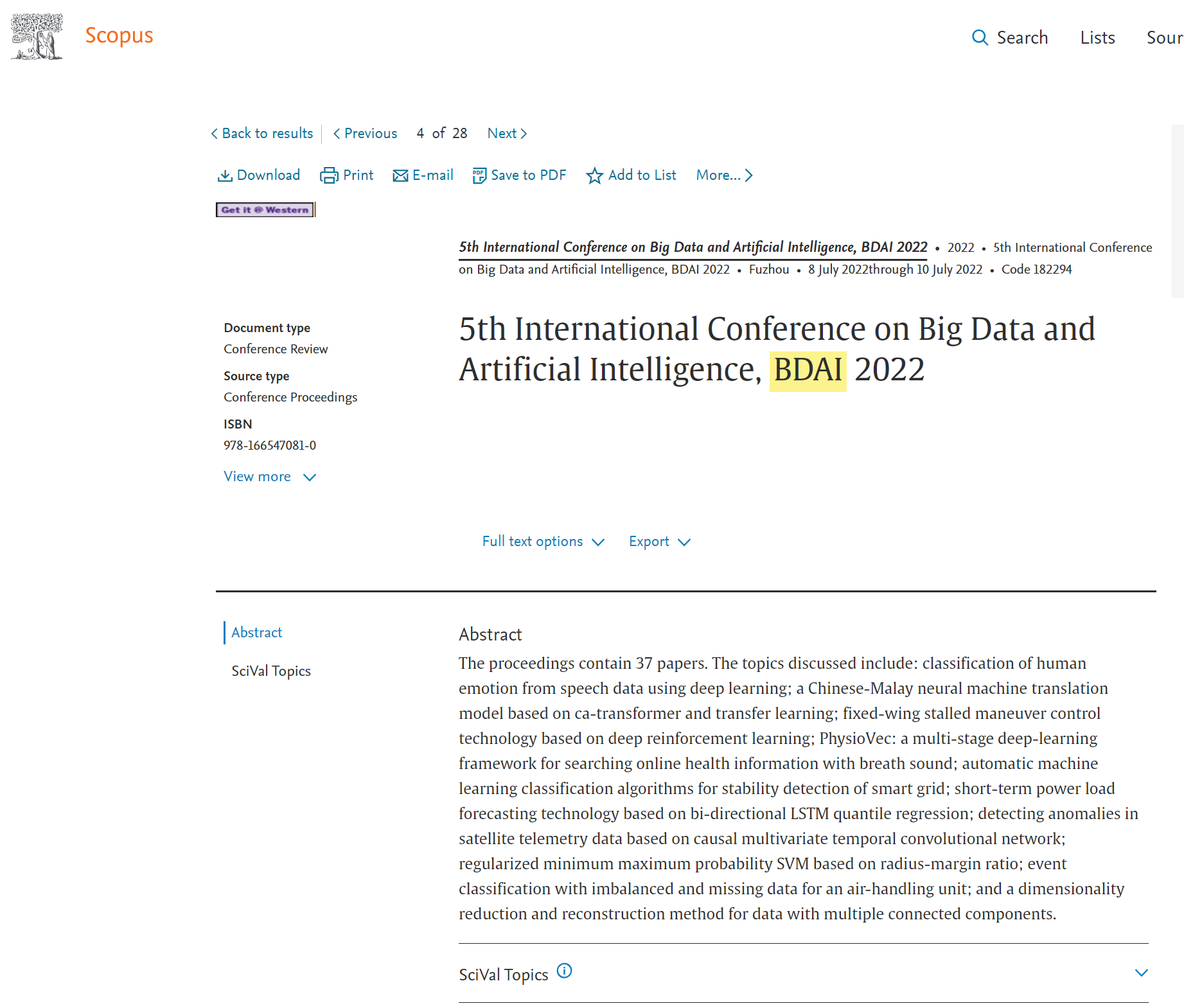Image resolution: width=1184 pixels, height=1008 pixels.
Task: Click the Elsevier tree logo
Action: 37,37
